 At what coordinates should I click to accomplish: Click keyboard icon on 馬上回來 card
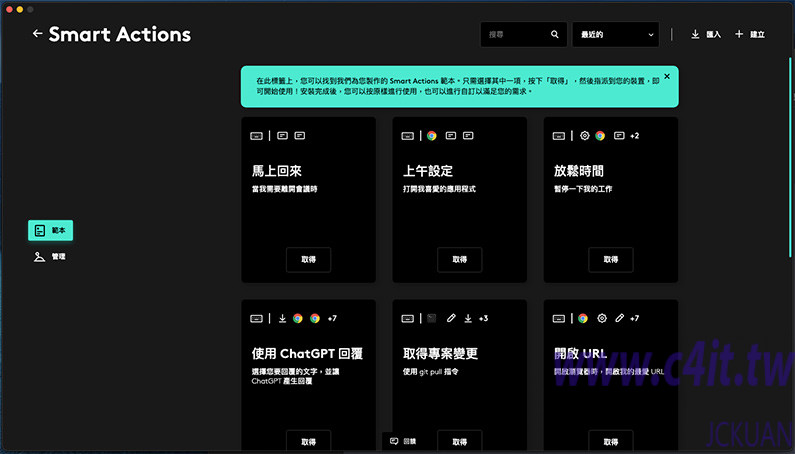tap(257, 136)
